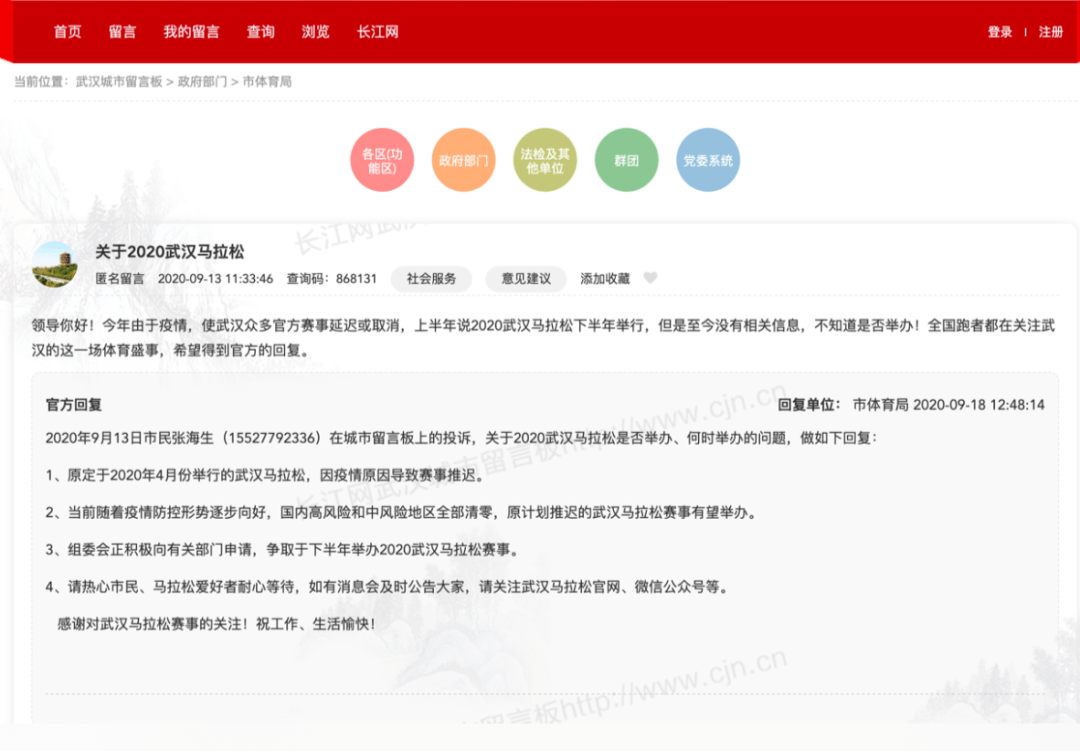Open 我的留言 from the navigation
This screenshot has width=1080, height=751.
coord(190,31)
